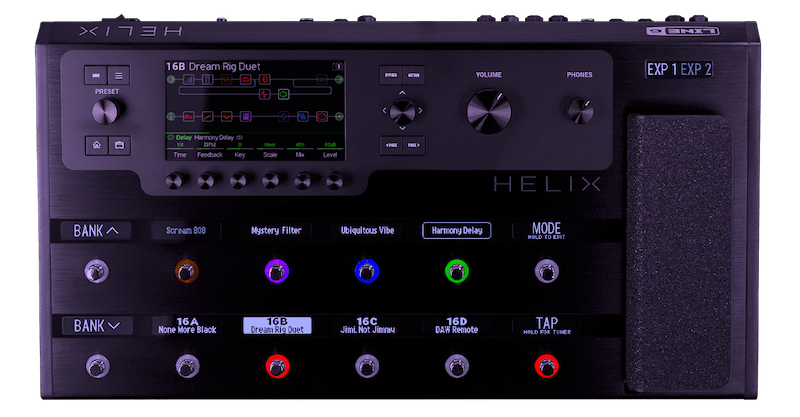Viewport: 800px width, 417px height.
Task: Select the Scream 808 label
Action: click(x=186, y=231)
